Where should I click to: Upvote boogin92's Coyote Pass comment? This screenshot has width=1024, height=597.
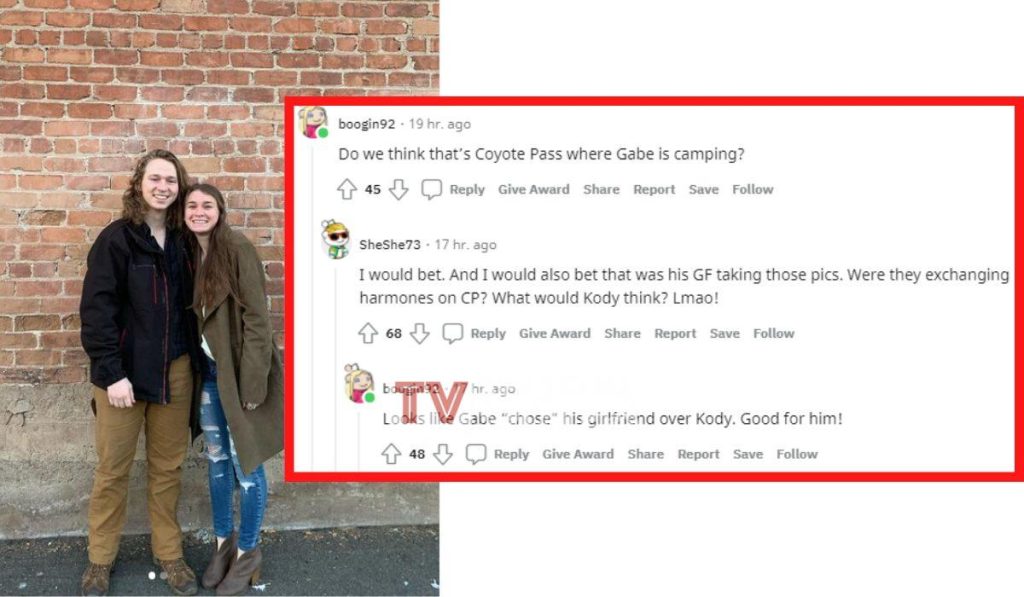pos(346,189)
